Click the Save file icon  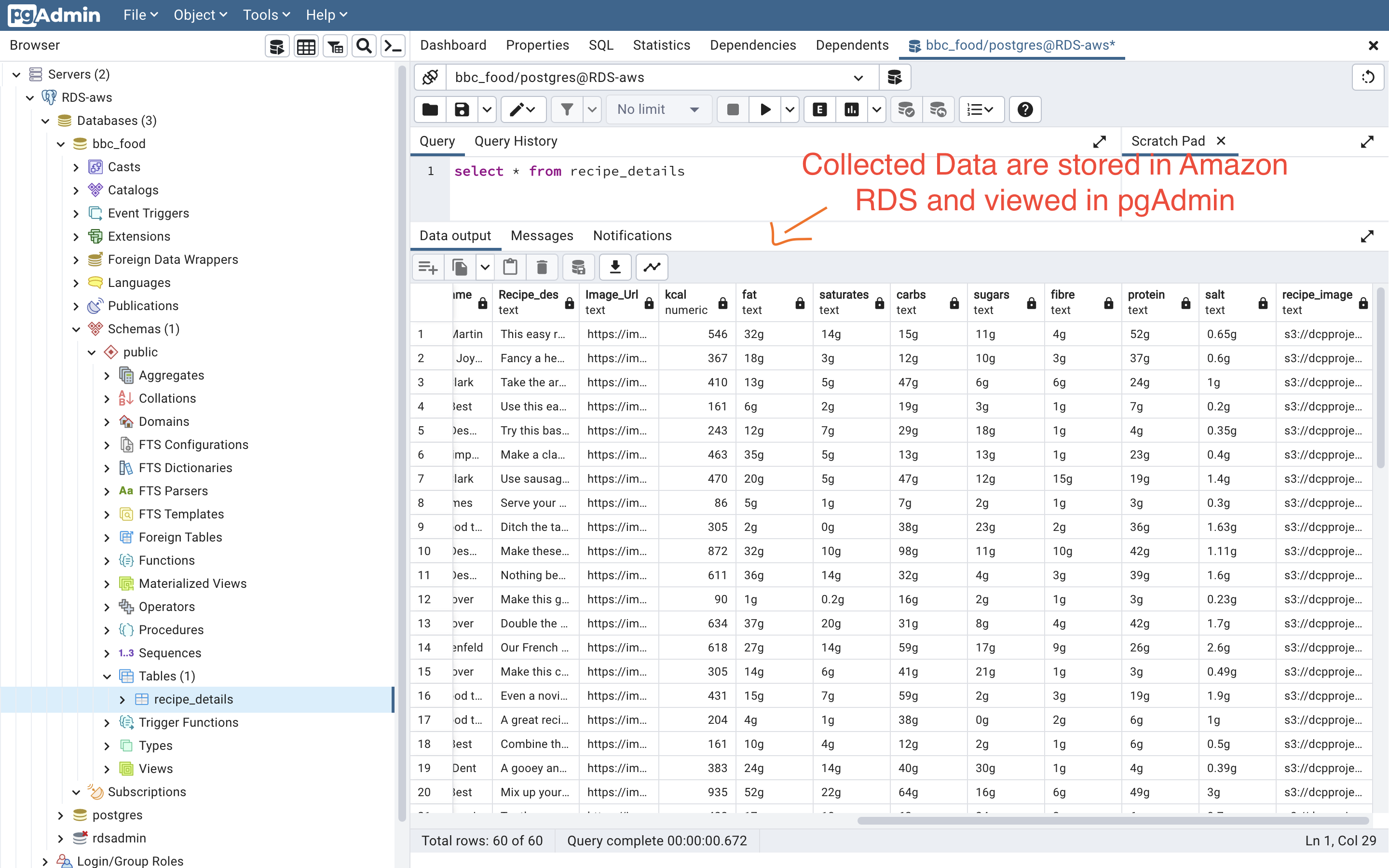click(462, 109)
